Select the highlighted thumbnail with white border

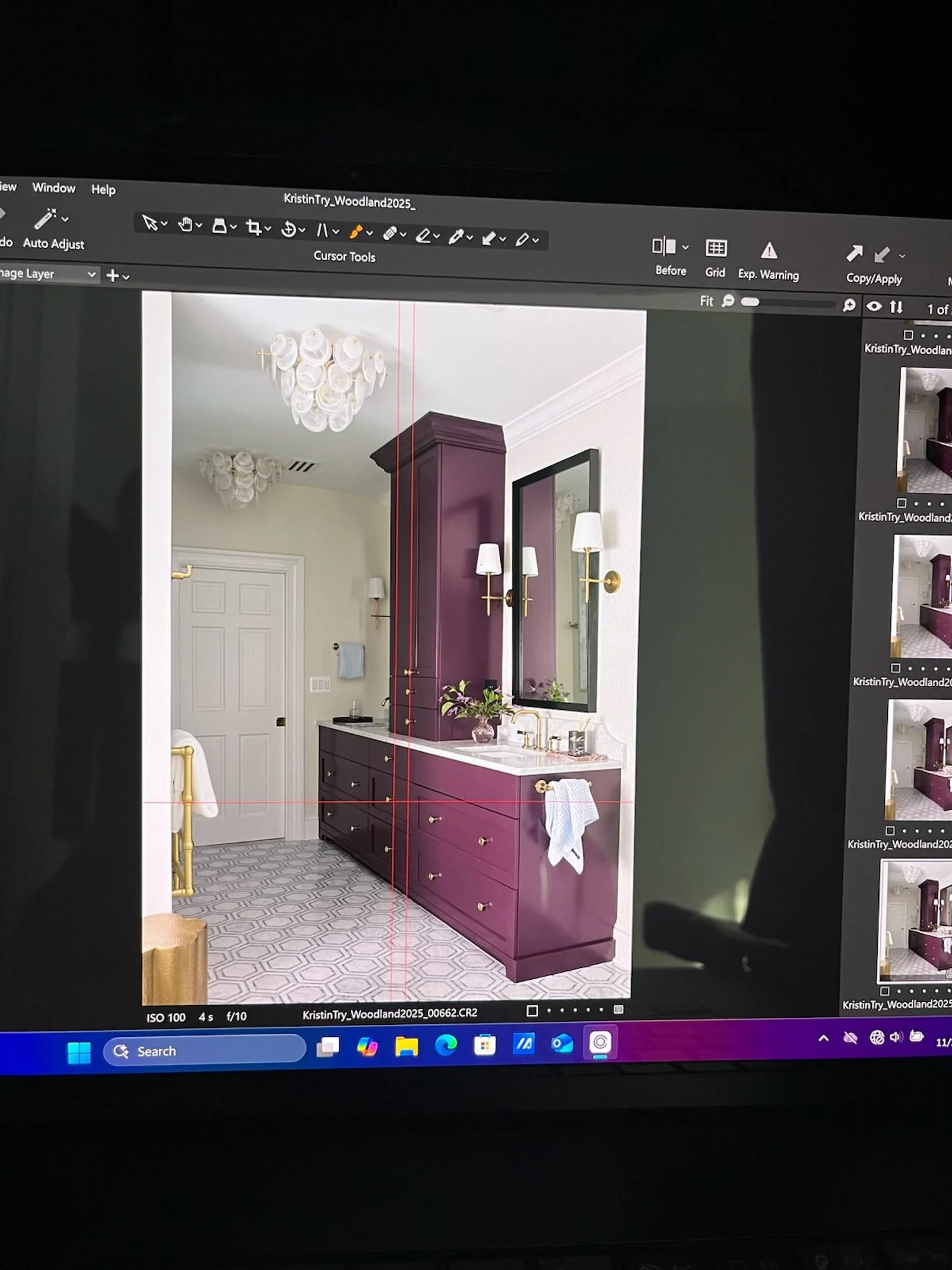coord(916,921)
